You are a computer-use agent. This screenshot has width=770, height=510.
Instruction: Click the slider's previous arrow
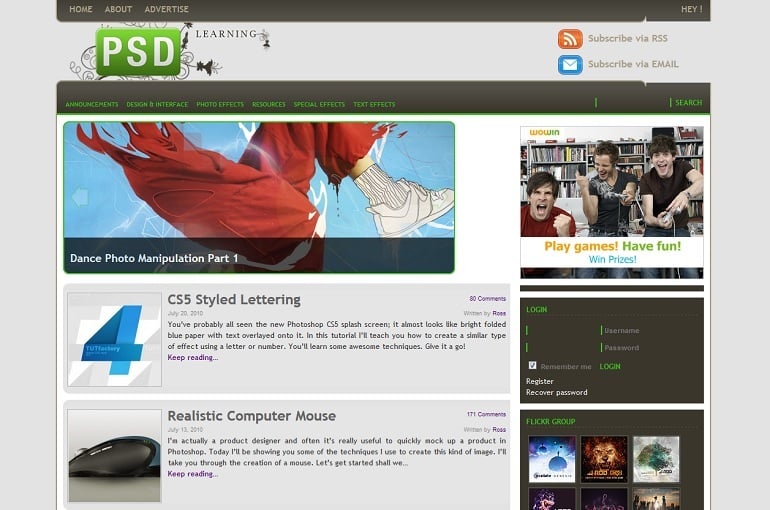[x=80, y=197]
